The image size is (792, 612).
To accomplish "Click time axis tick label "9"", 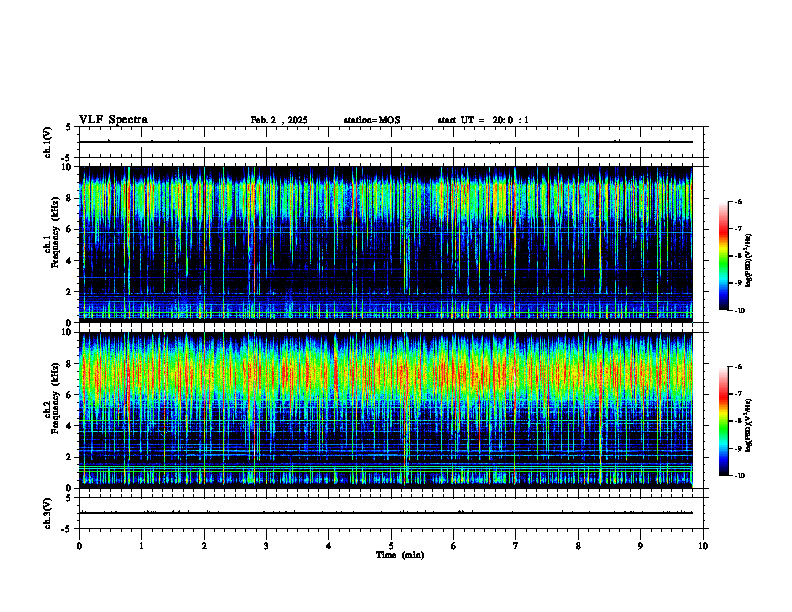I will coord(640,546).
